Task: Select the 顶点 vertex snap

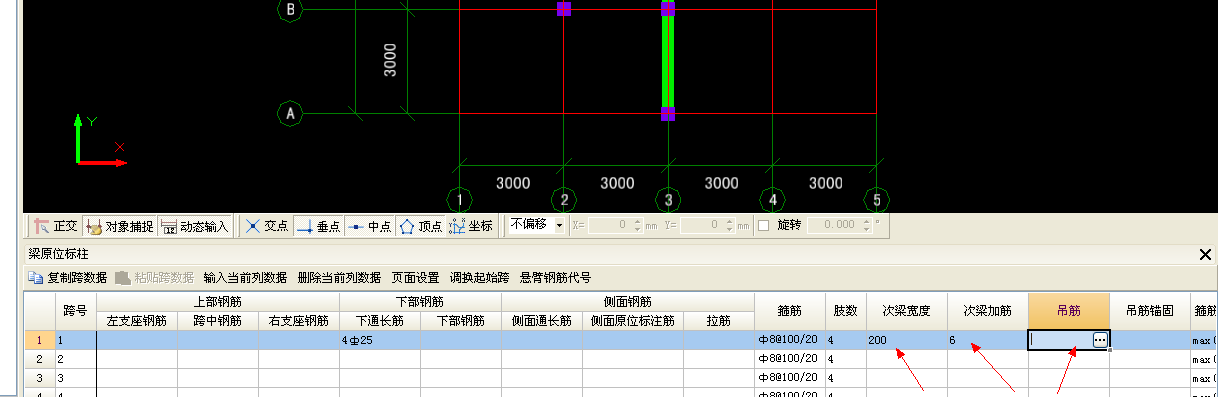Action: pyautogui.click(x=421, y=226)
